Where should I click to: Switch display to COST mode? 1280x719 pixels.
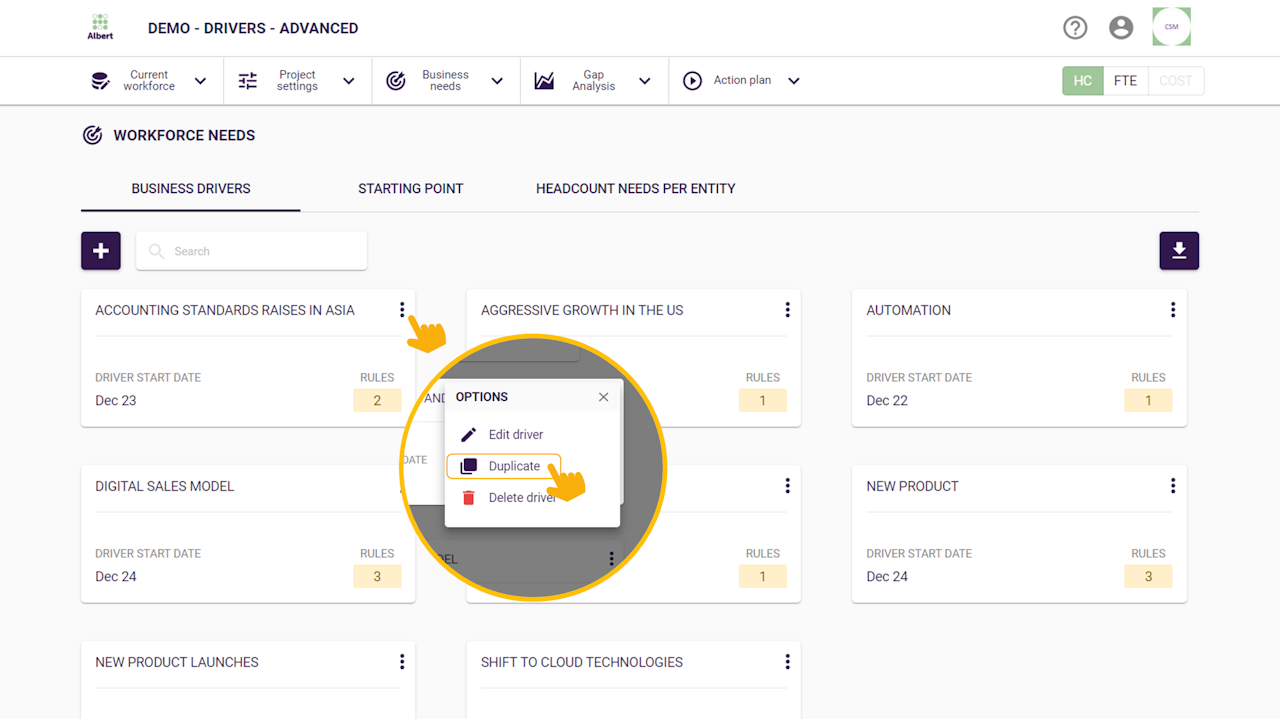(1176, 81)
